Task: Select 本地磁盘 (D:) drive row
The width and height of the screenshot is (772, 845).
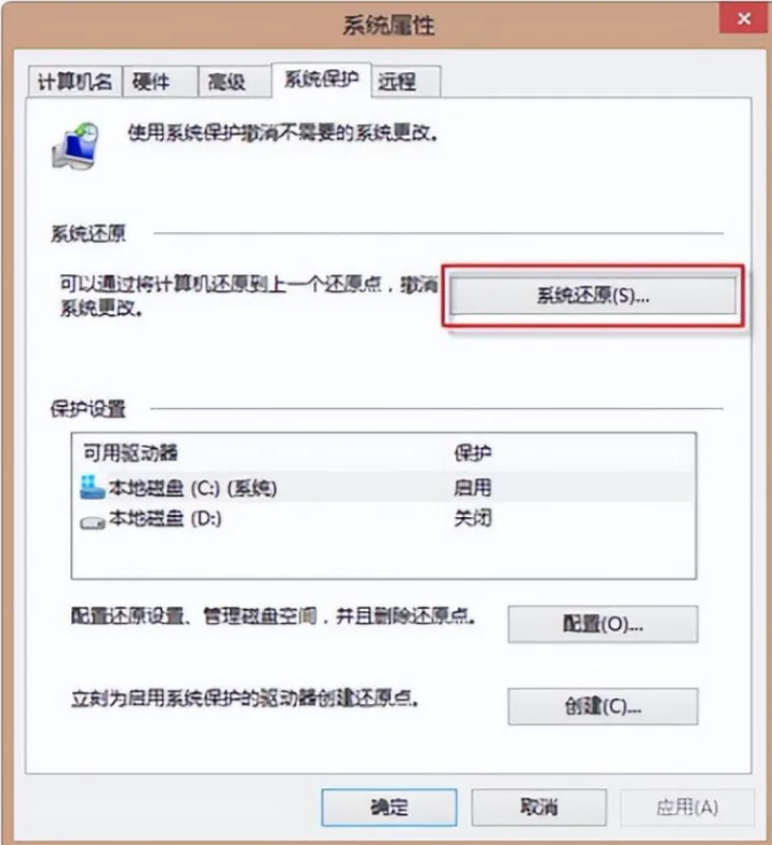Action: pos(384,518)
